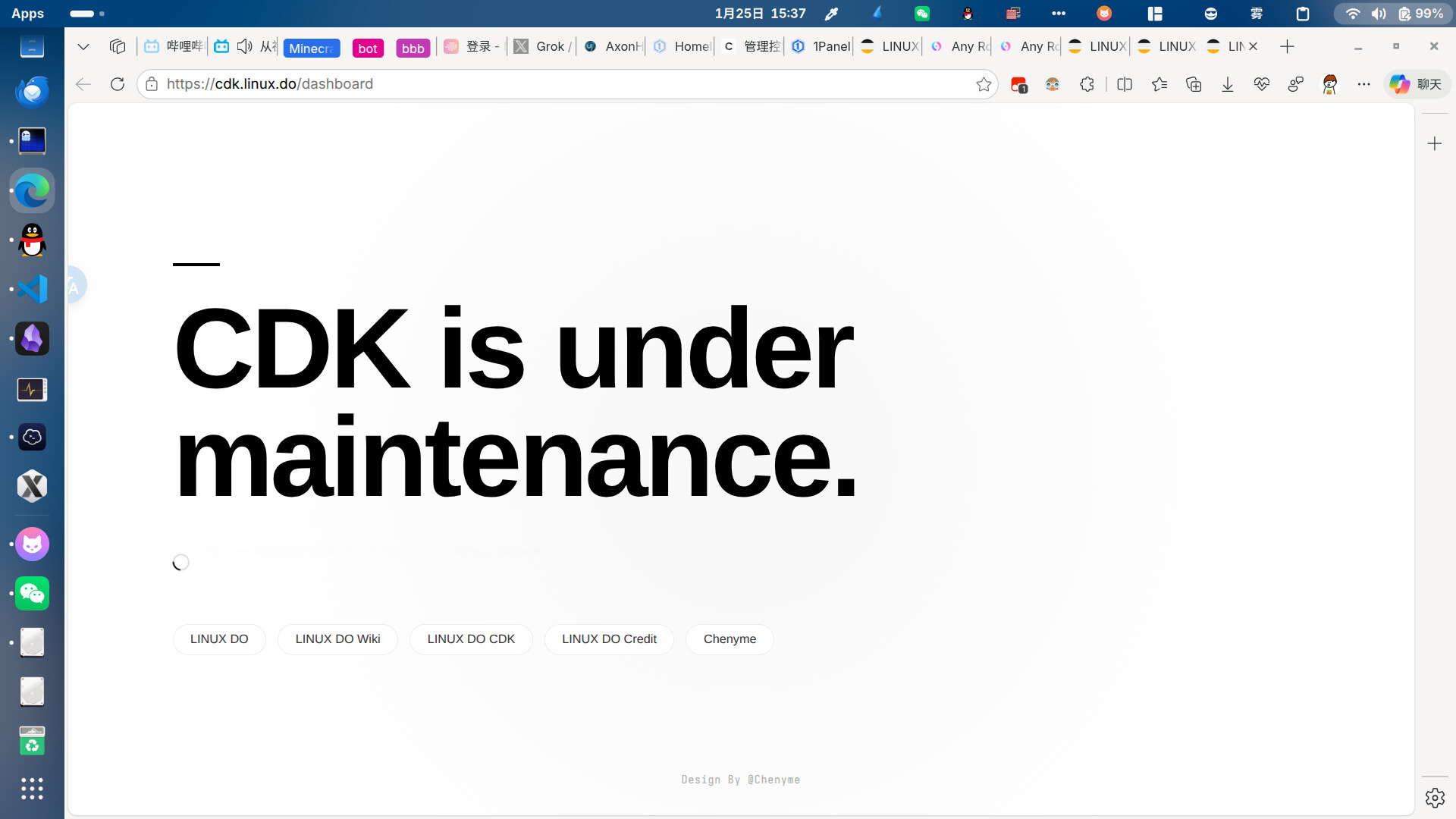The image size is (1456, 819).
Task: Open the 1月25日 15:37 clock menu
Action: [760, 14]
